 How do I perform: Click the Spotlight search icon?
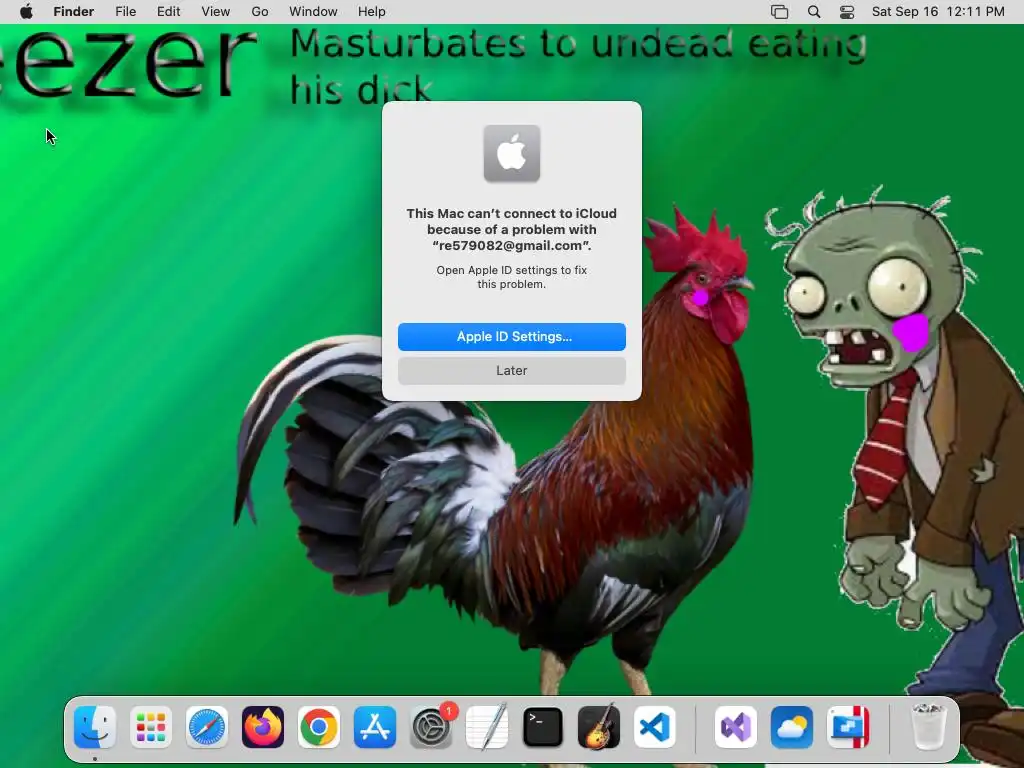point(814,12)
